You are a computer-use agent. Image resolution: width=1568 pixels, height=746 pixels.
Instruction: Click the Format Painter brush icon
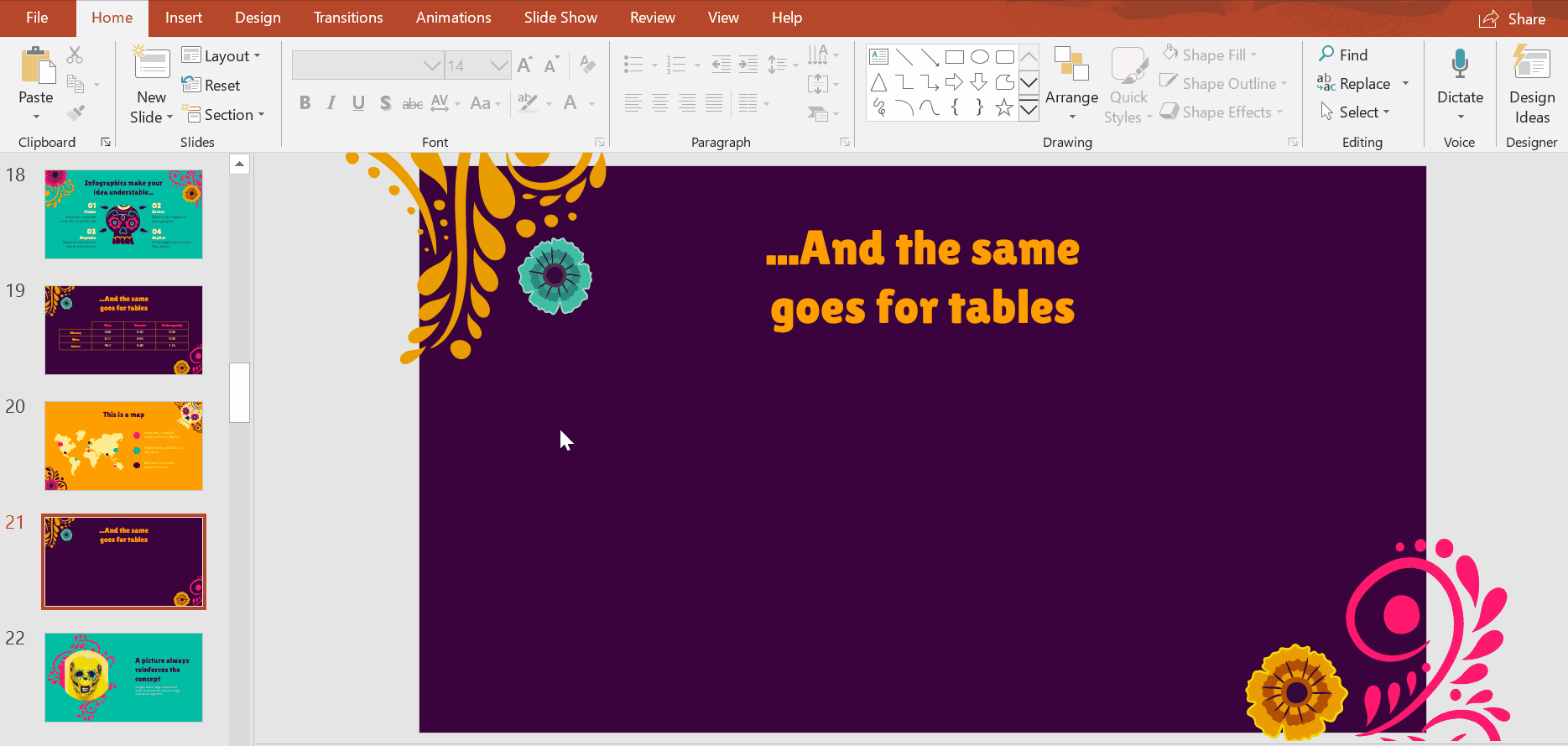[x=76, y=112]
